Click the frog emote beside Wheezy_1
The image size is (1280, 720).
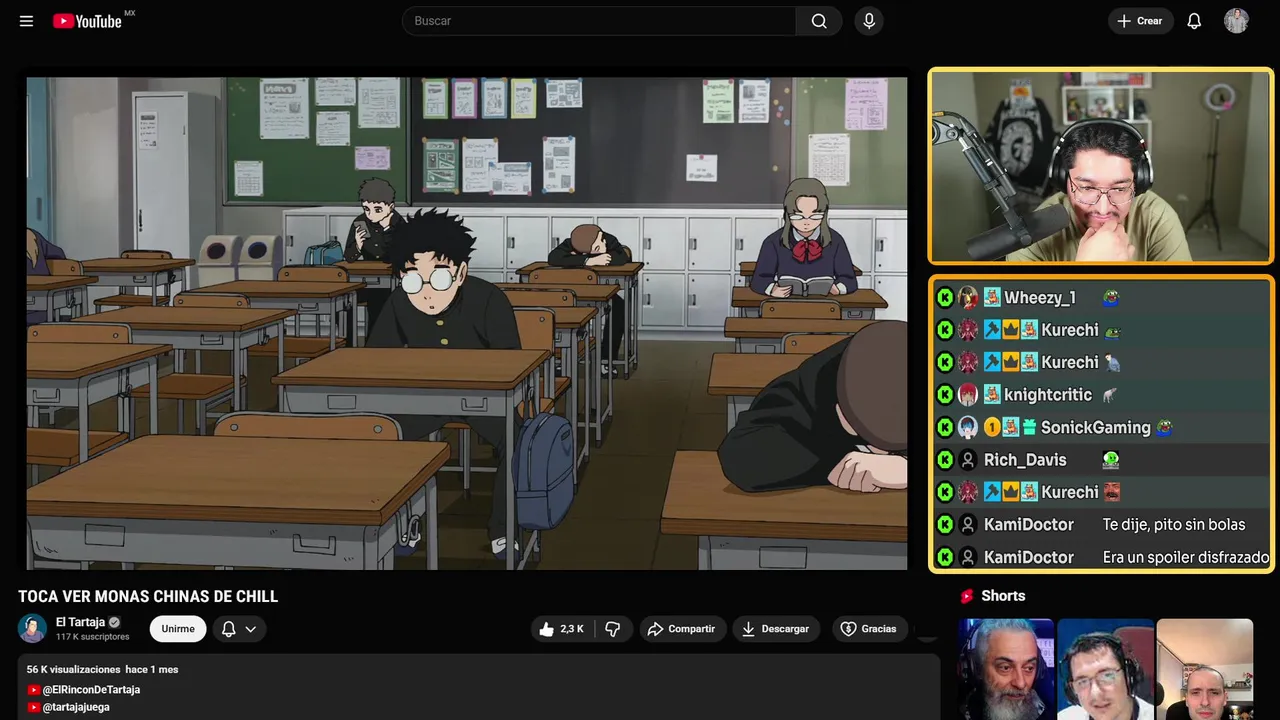coord(1110,297)
